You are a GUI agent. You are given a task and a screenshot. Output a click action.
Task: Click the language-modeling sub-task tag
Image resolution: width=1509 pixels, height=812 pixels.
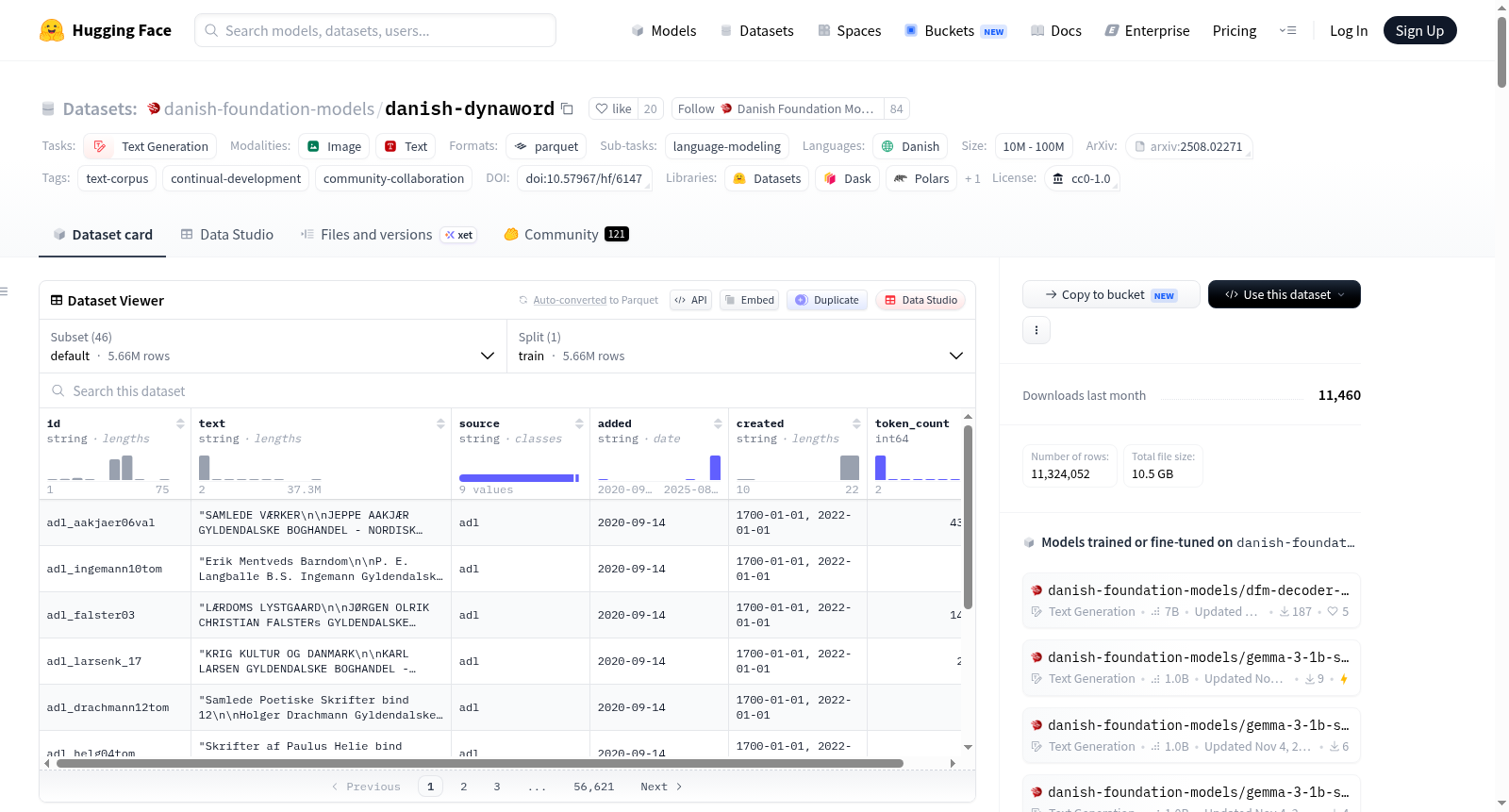(x=726, y=146)
